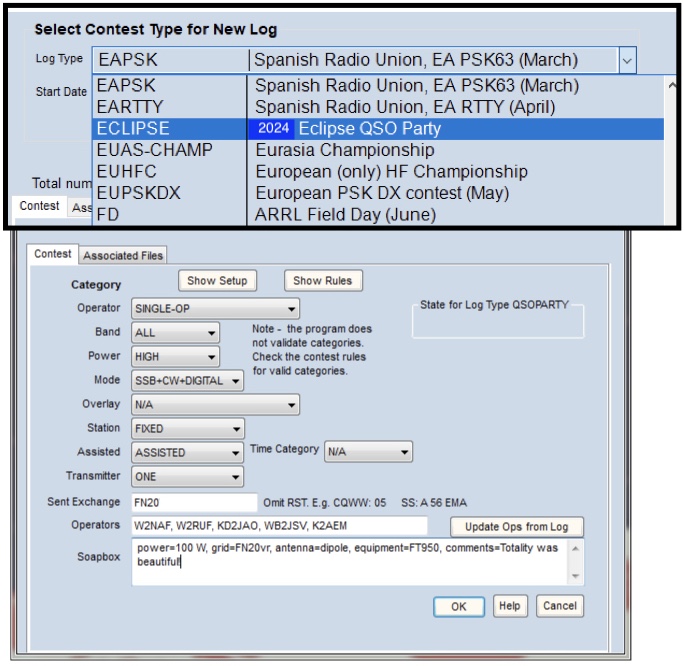Image resolution: width=684 pixels, height=666 pixels.
Task: Click the Show Setup button
Action: pos(218,281)
